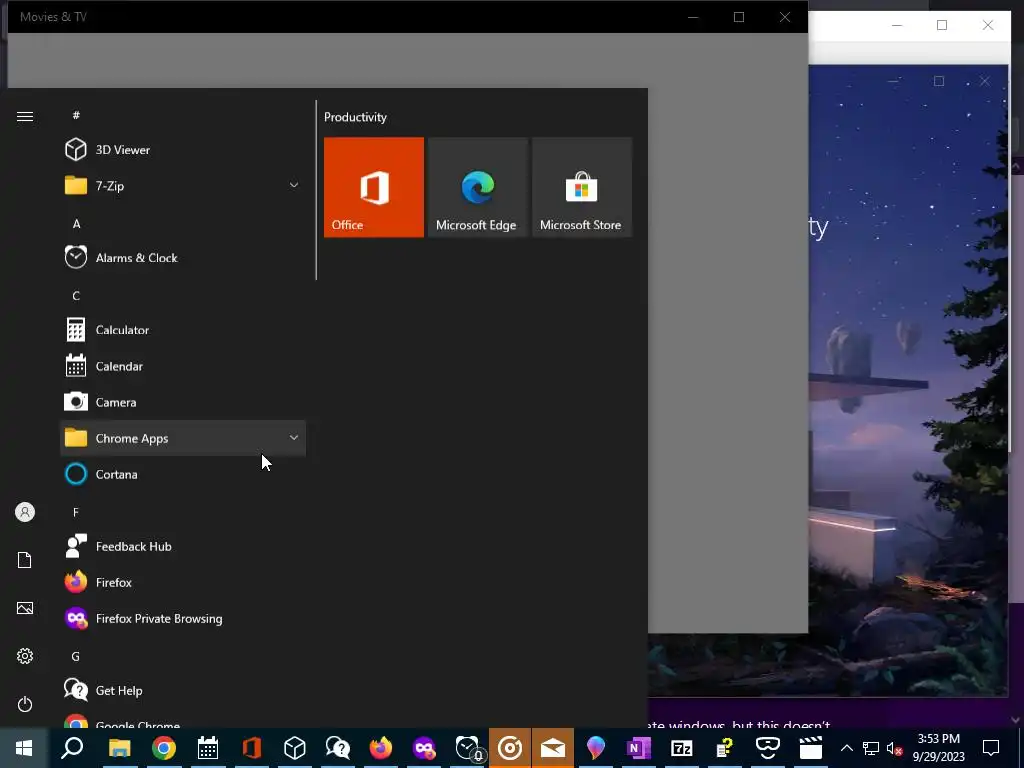Image resolution: width=1024 pixels, height=768 pixels.
Task: Show hidden system tray icons
Action: click(846, 748)
